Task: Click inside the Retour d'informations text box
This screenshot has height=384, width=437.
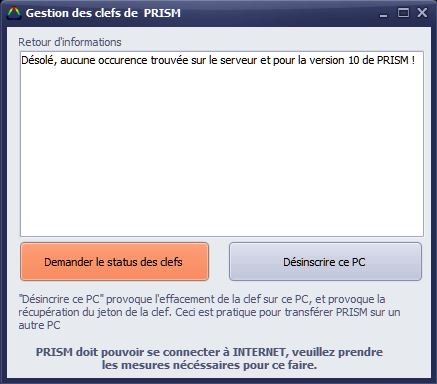Action: pos(222,144)
